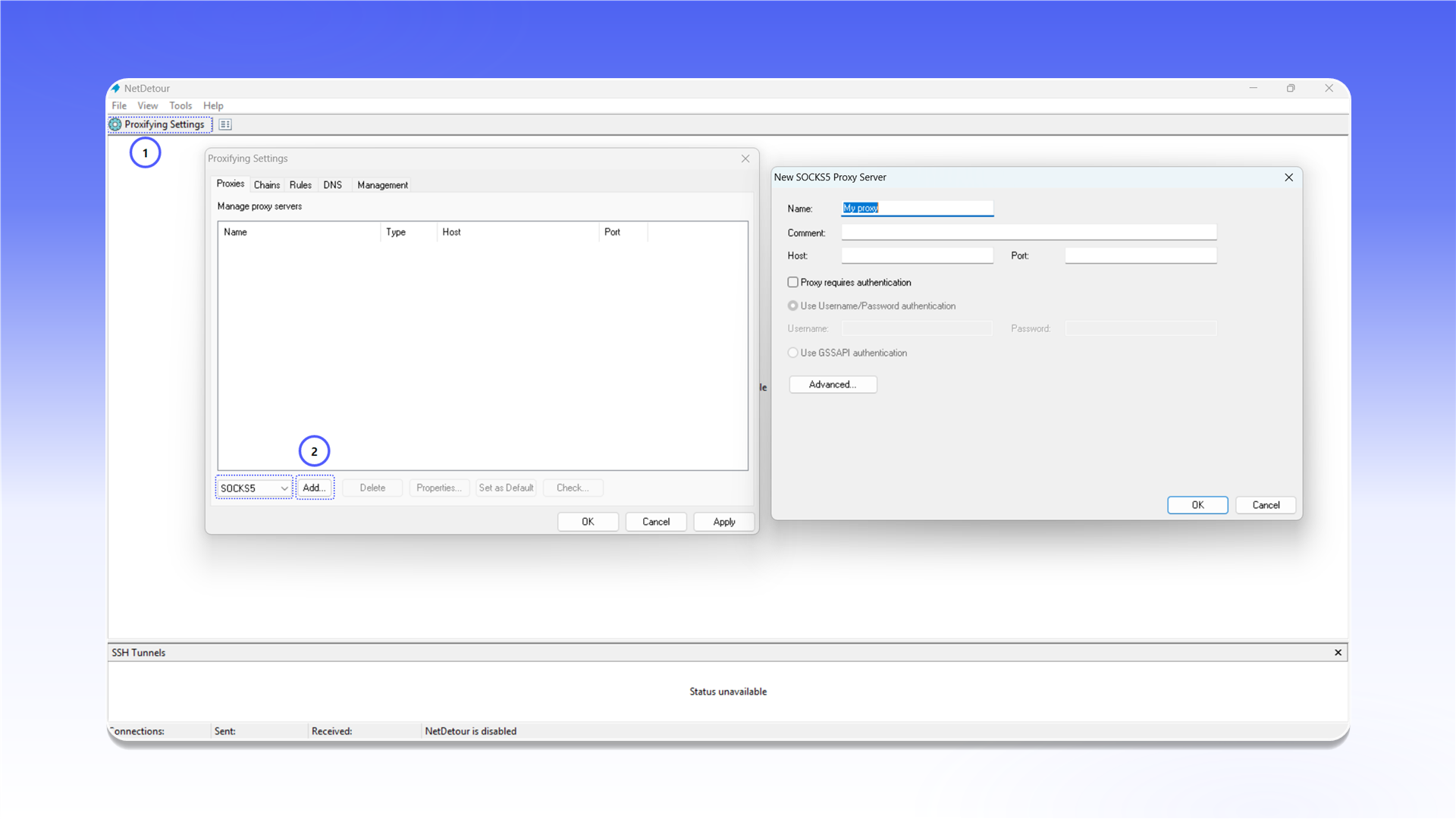Select Use Username/Password authentication radio
This screenshot has width=1456, height=819.
(792, 306)
